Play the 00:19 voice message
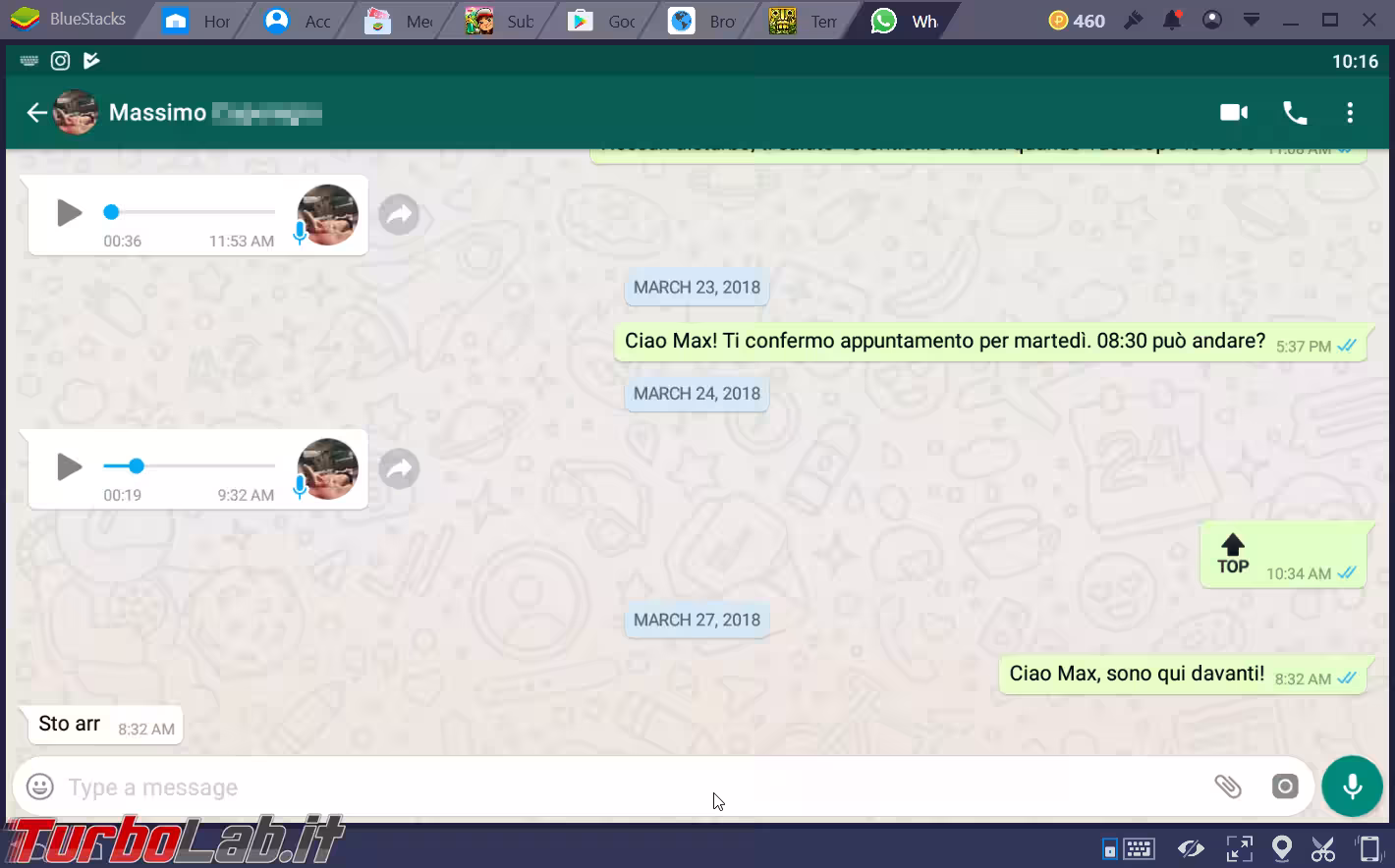The width and height of the screenshot is (1395, 868). click(69, 466)
